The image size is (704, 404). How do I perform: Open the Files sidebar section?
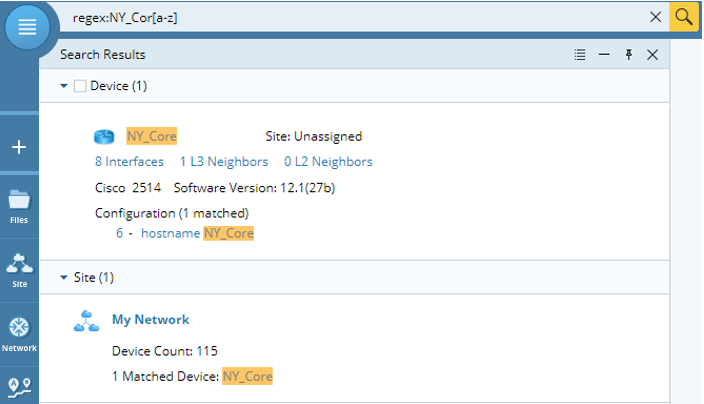pyautogui.click(x=19, y=206)
